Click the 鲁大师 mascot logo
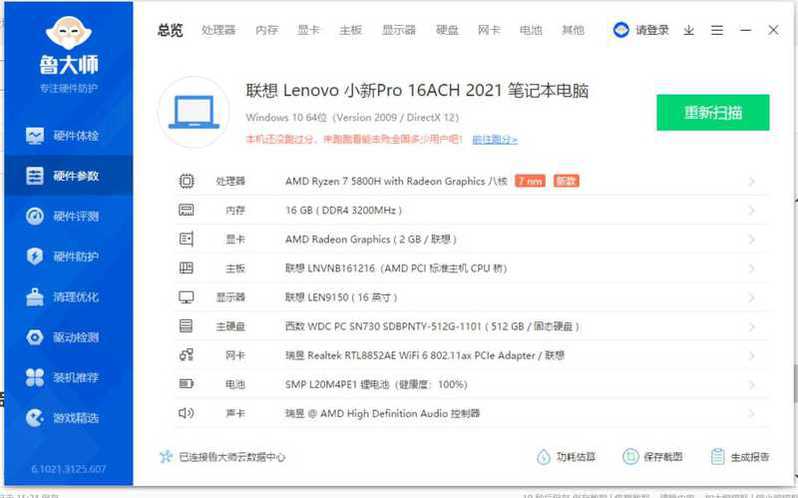 pyautogui.click(x=69, y=33)
